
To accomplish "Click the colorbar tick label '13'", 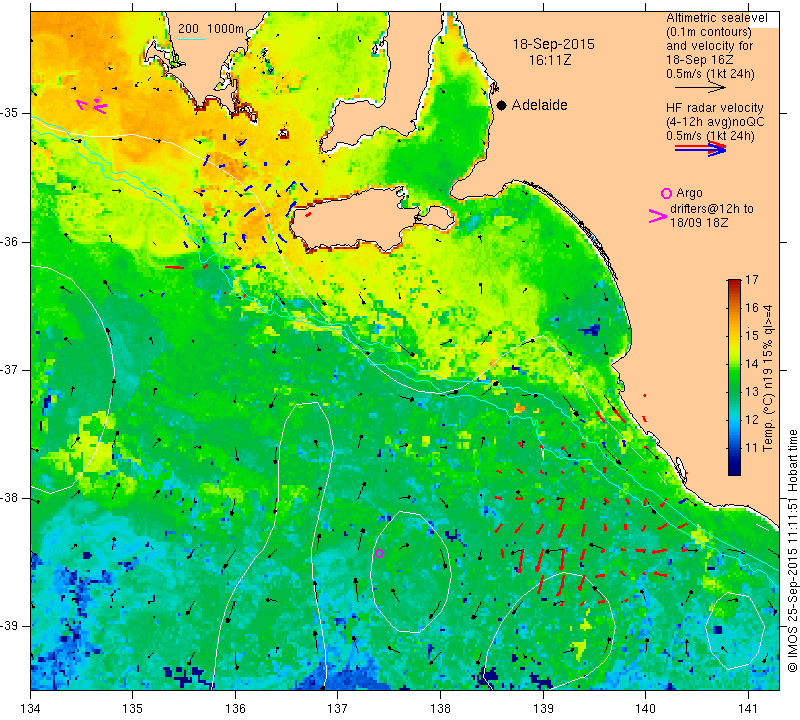I will (752, 392).
